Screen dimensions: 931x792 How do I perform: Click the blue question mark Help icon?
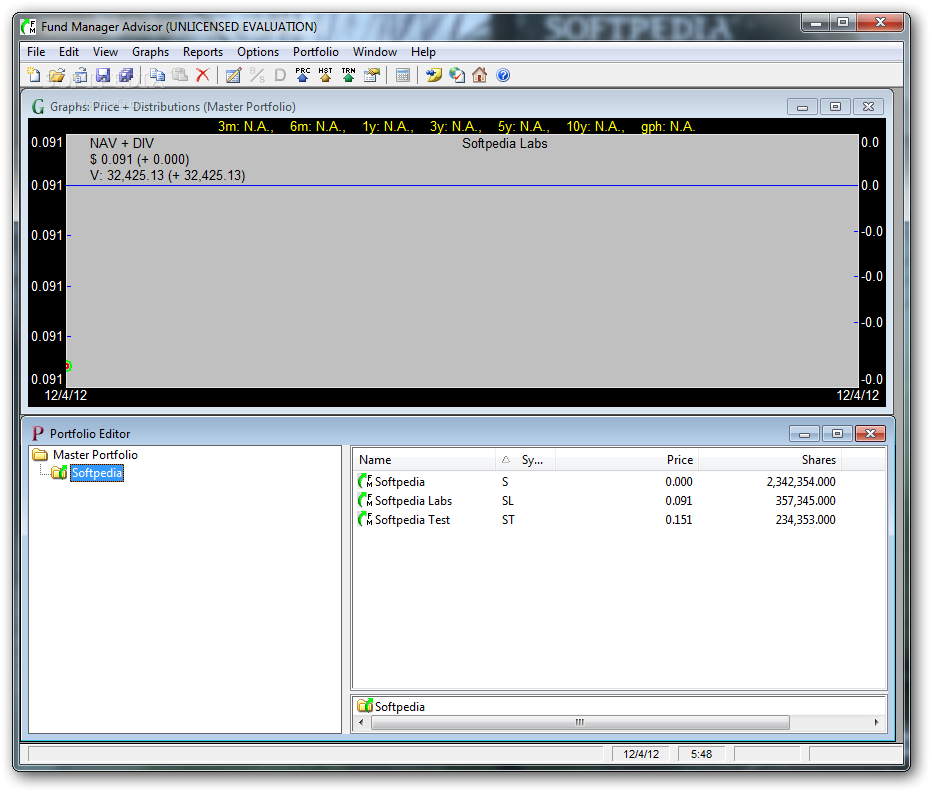pyautogui.click(x=503, y=75)
